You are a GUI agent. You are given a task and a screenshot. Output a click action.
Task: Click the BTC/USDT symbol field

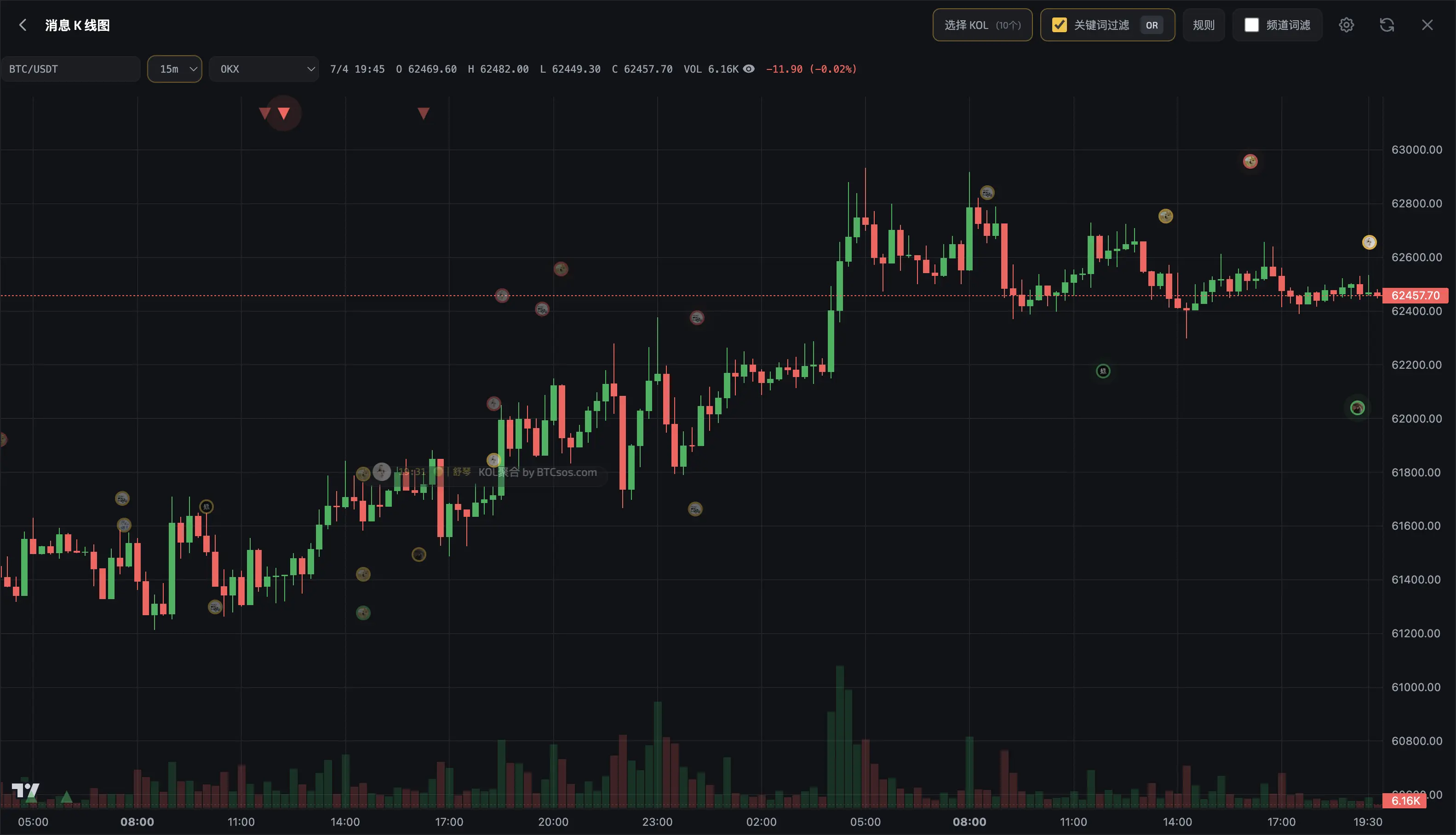click(70, 69)
